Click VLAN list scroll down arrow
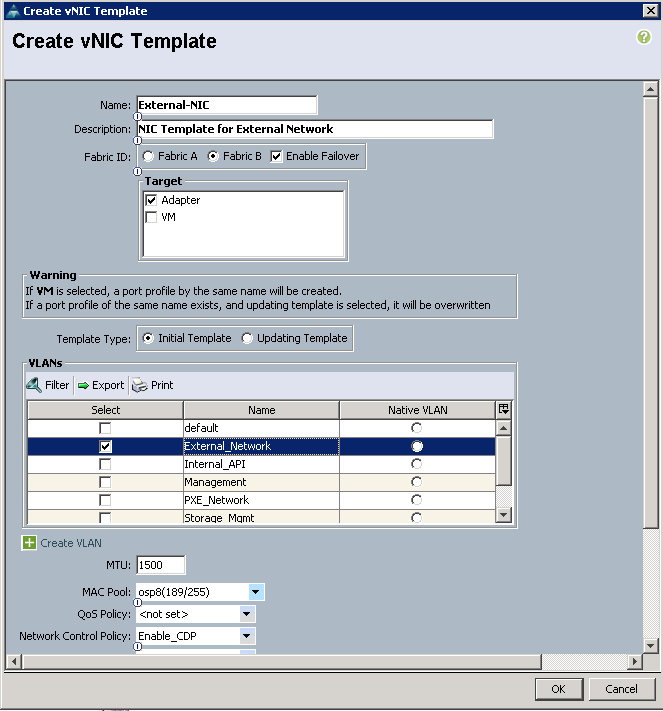 503,515
